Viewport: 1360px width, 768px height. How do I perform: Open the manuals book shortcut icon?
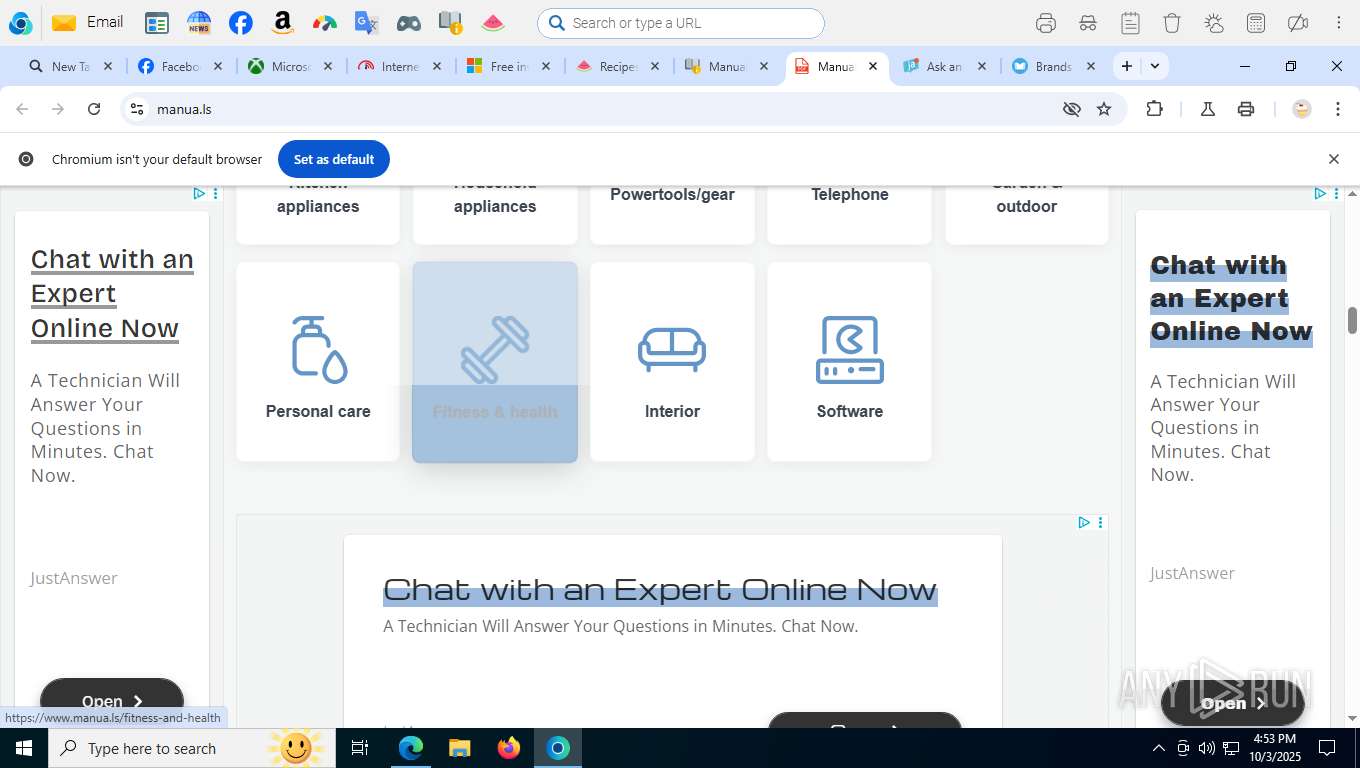coord(451,23)
